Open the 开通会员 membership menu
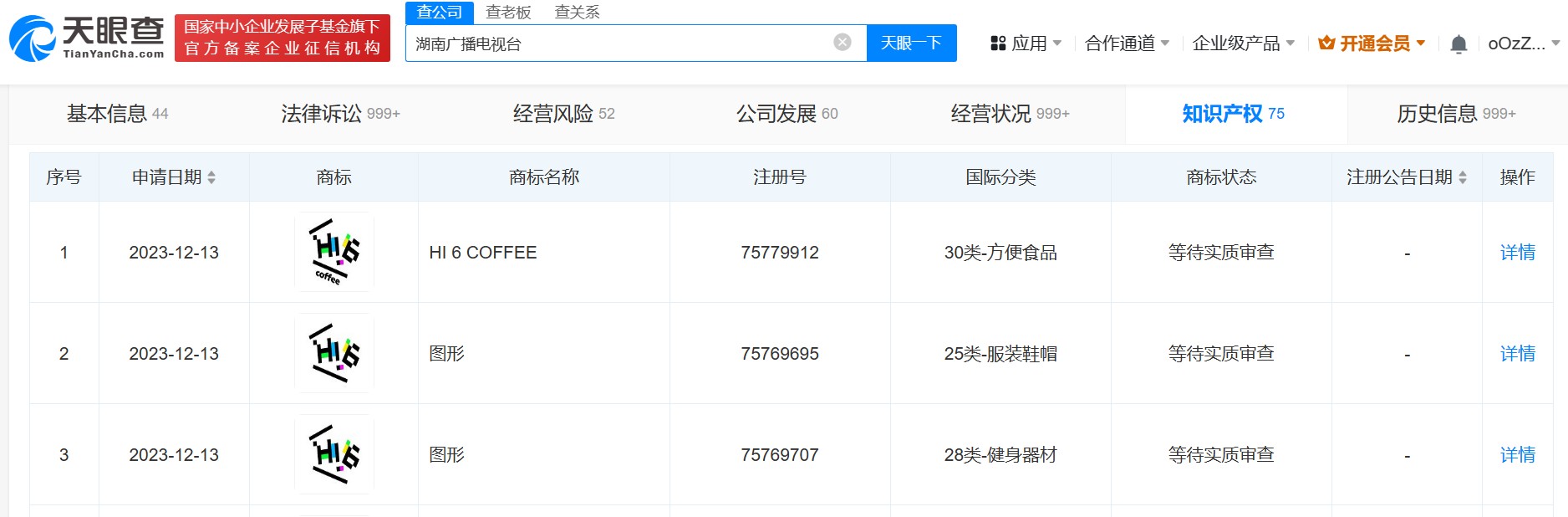Image resolution: width=1568 pixels, height=517 pixels. click(x=1372, y=44)
